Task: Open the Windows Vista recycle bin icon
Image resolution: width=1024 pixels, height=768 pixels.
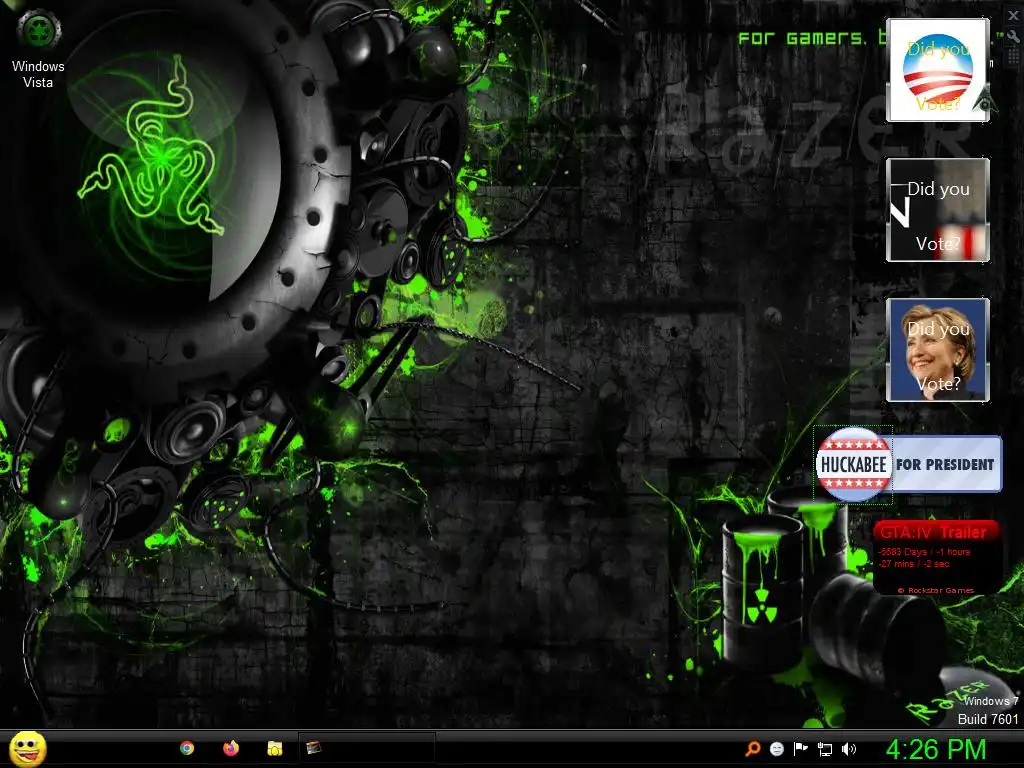Action: tap(38, 48)
